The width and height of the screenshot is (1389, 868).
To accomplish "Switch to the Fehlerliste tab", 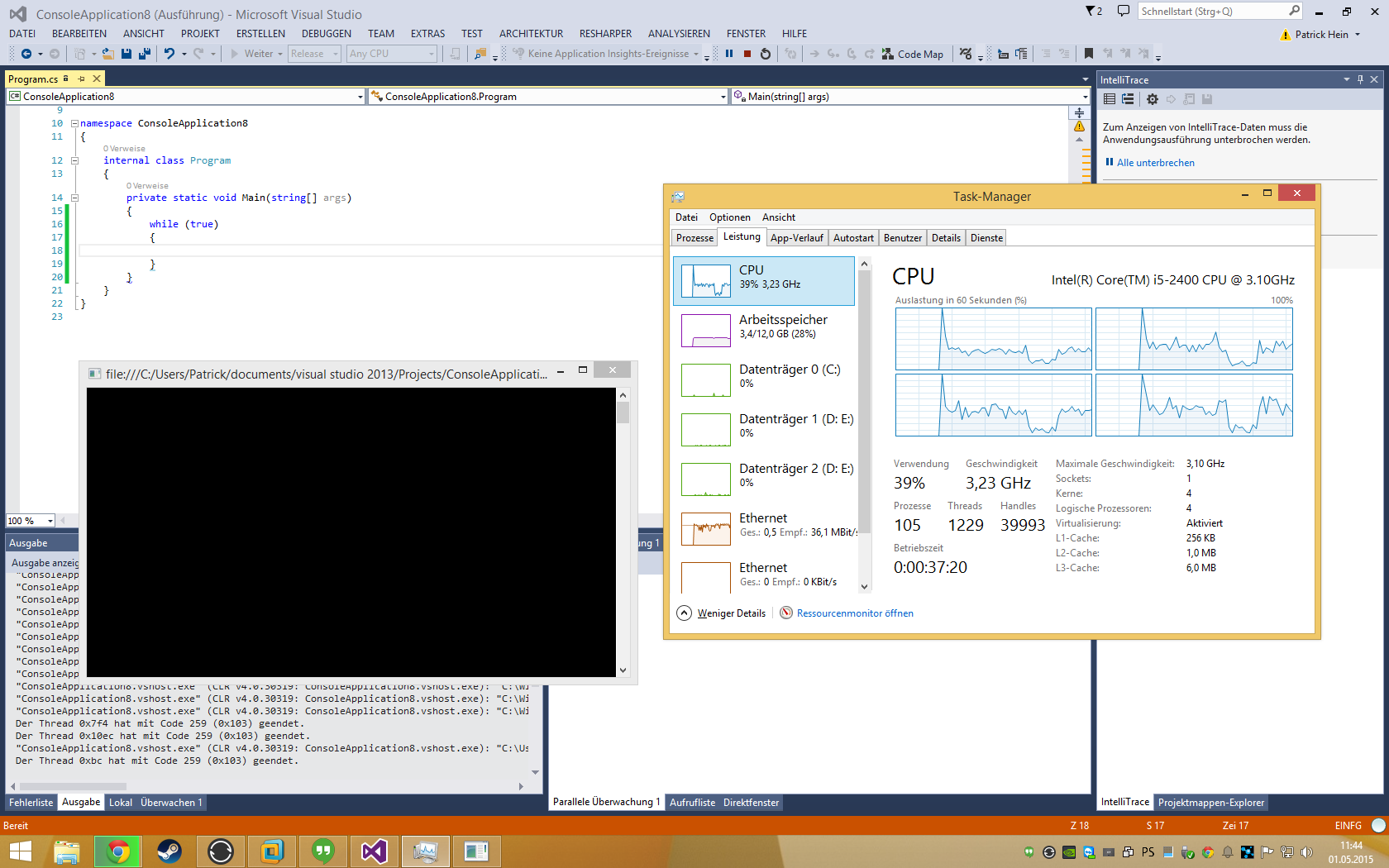I will 31,803.
